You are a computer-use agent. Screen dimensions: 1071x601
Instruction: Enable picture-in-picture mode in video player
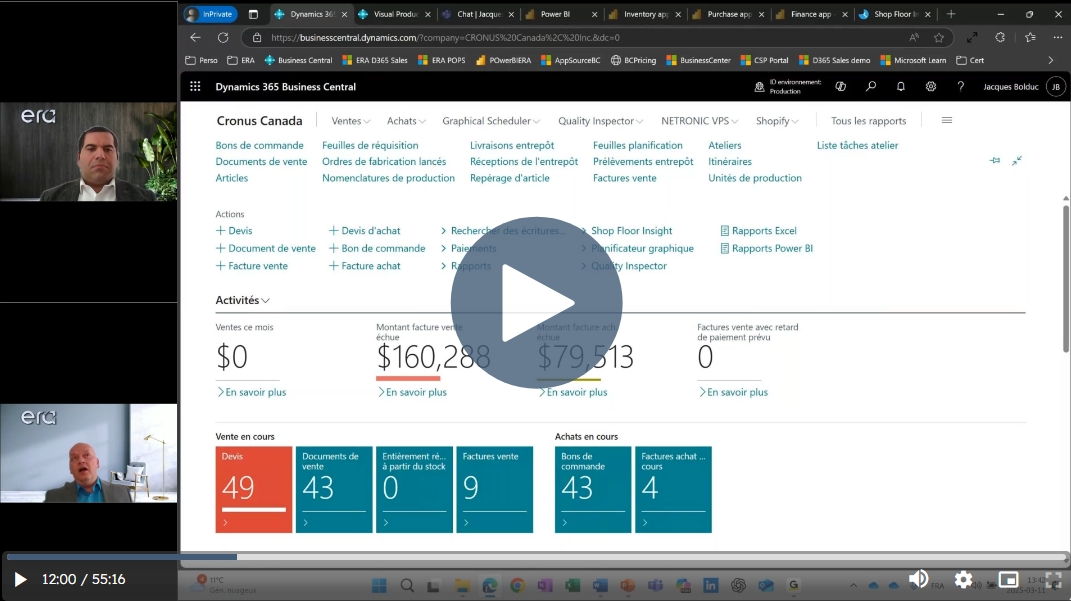1008,580
